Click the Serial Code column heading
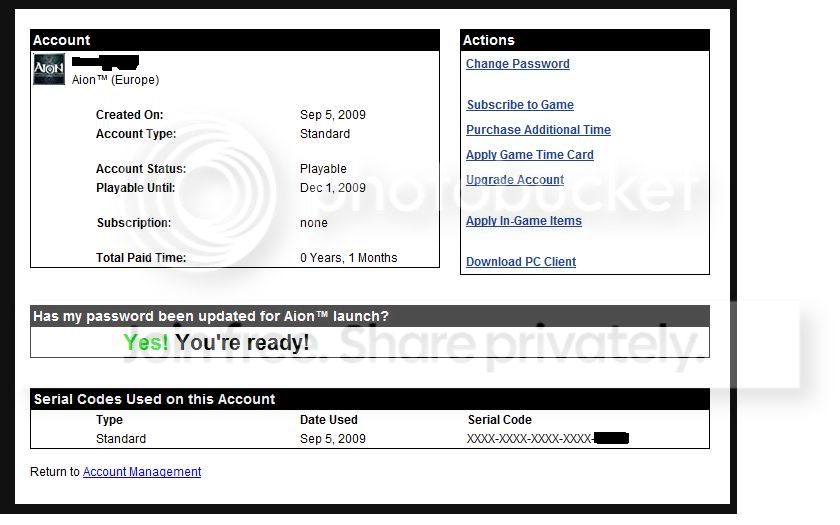This screenshot has width=840, height=525. [499, 420]
